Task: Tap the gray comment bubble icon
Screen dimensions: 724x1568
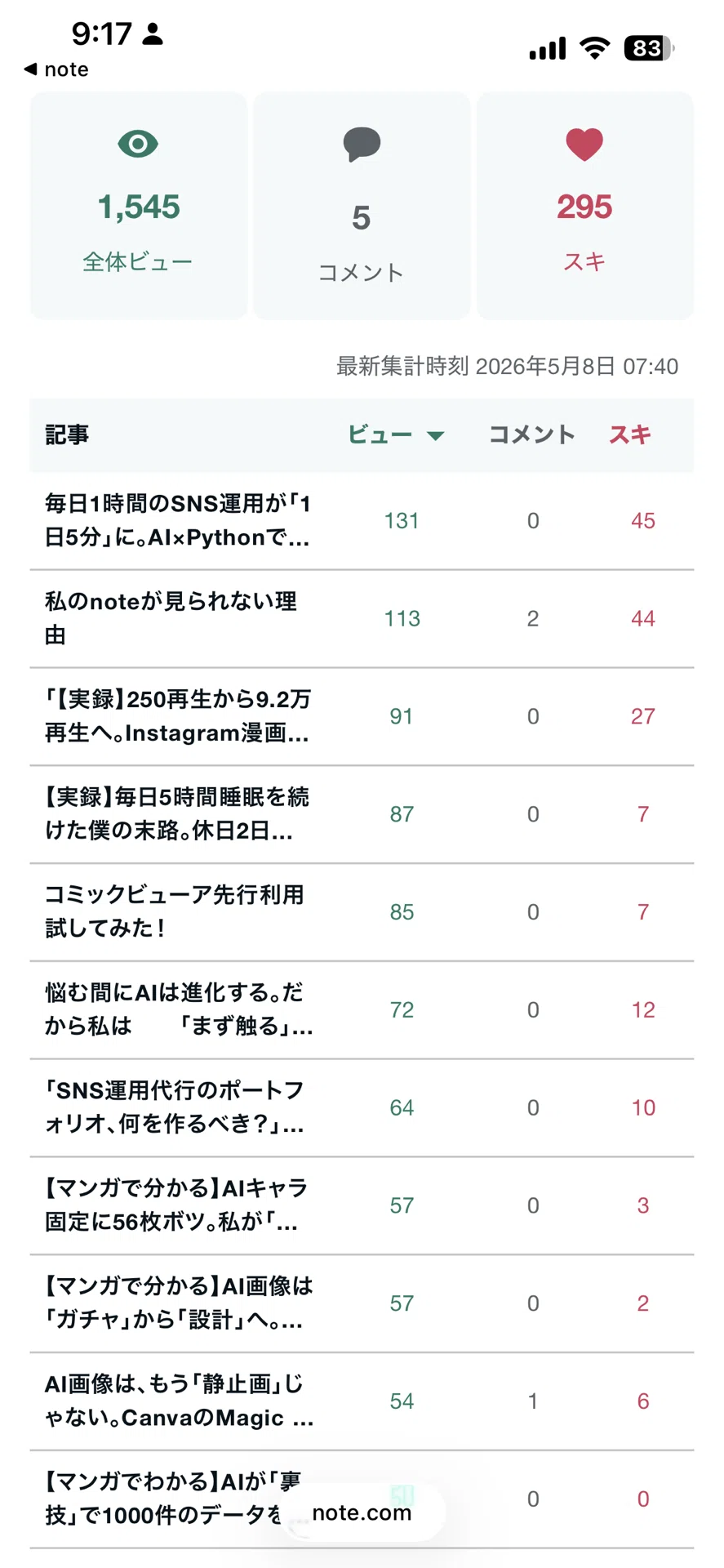Action: point(362,145)
